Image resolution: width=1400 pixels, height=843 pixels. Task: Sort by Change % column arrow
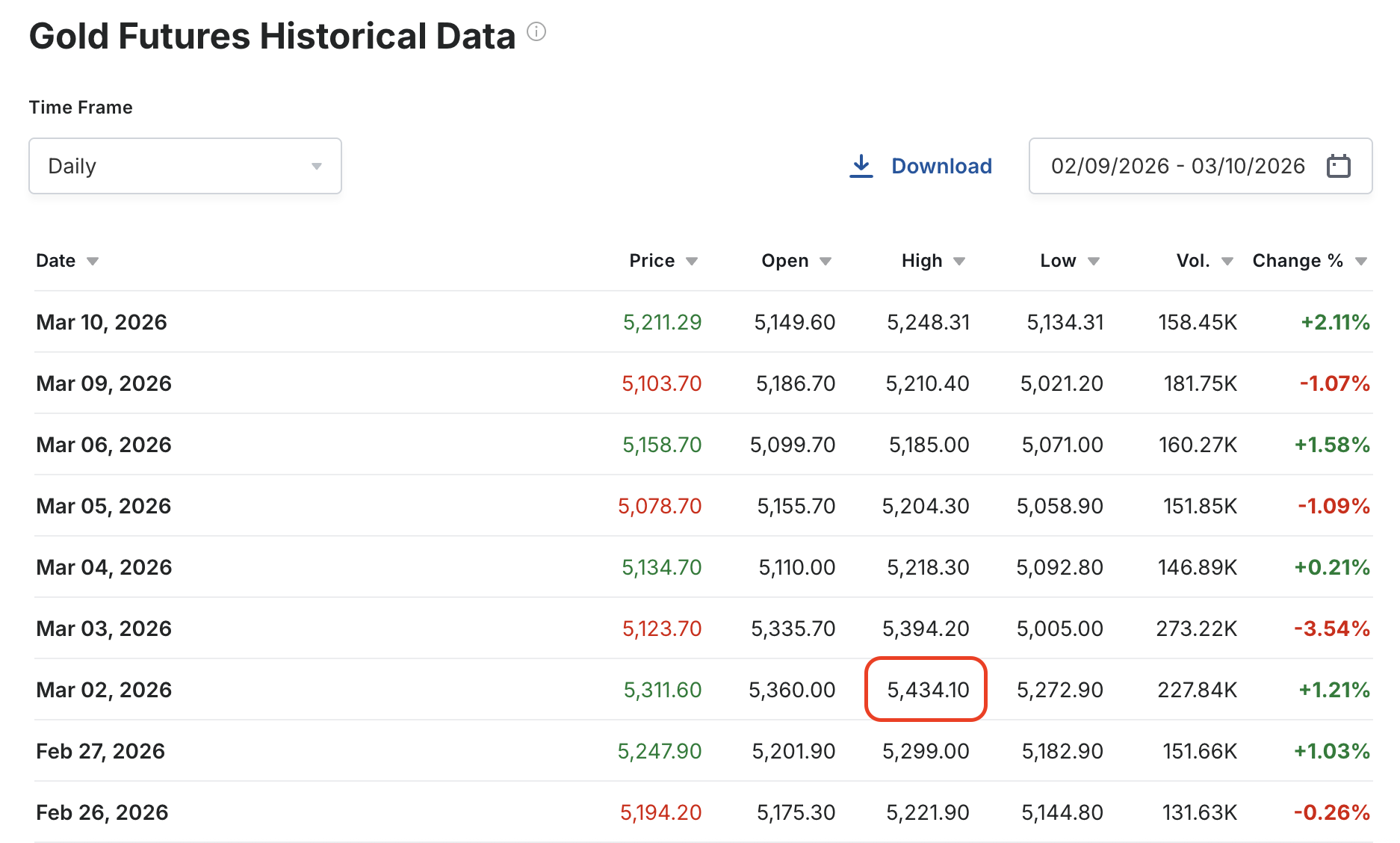(1361, 262)
